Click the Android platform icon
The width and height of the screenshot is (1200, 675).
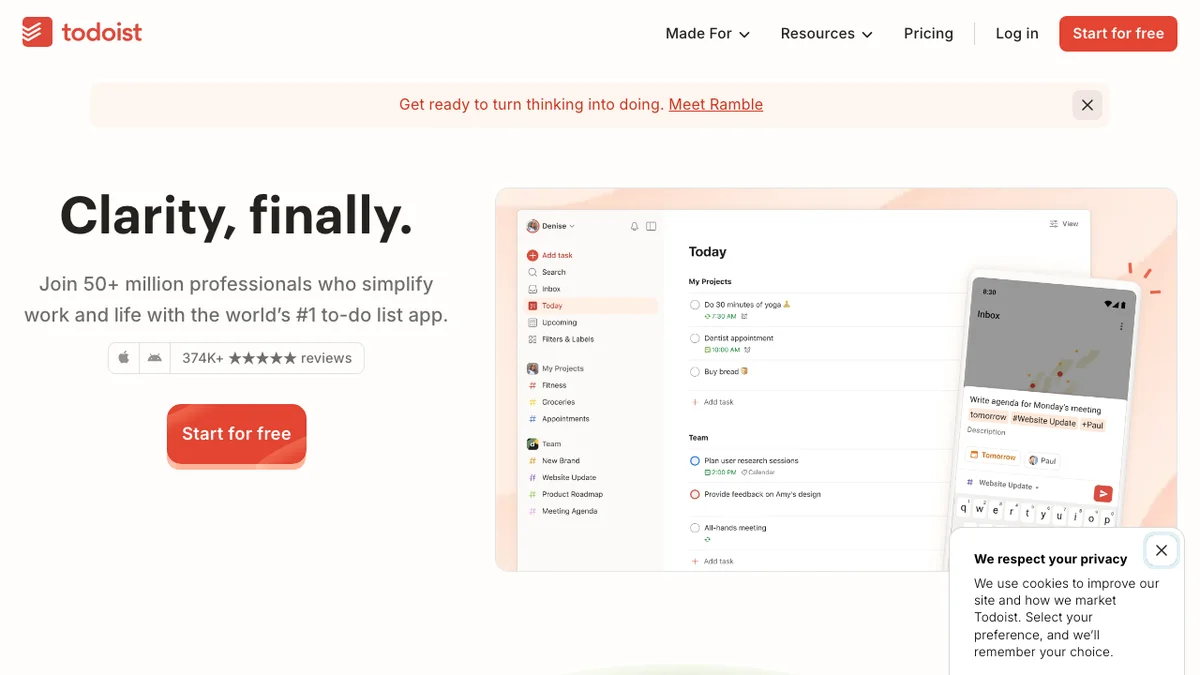(x=154, y=358)
